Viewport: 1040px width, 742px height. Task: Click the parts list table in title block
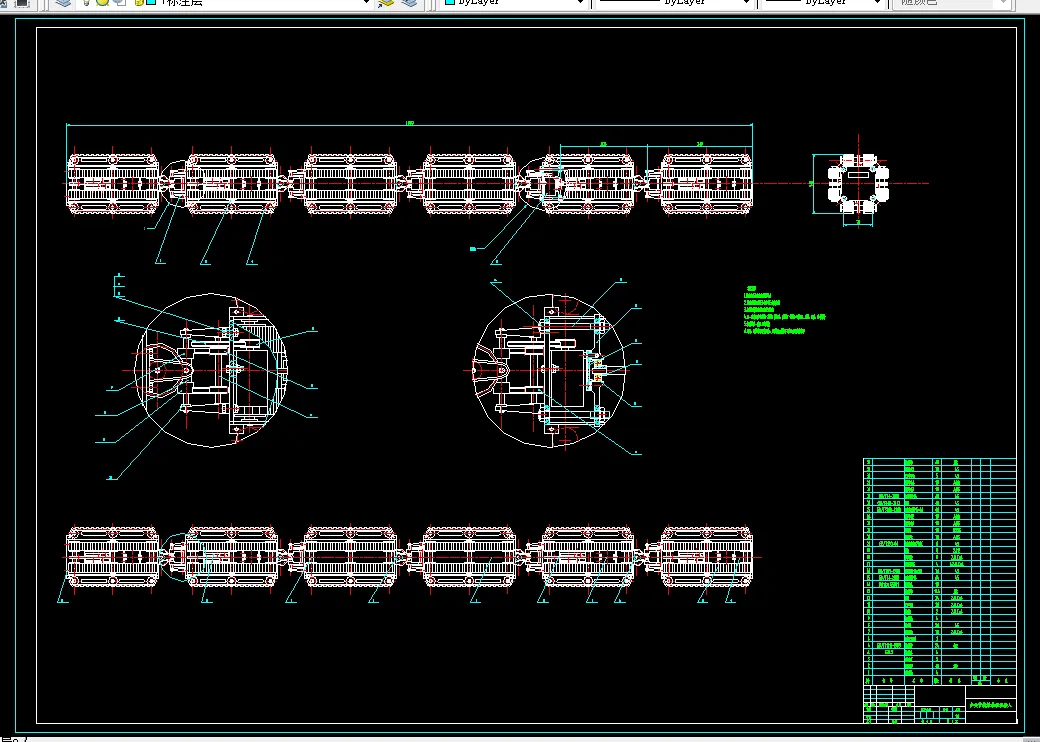click(x=939, y=572)
